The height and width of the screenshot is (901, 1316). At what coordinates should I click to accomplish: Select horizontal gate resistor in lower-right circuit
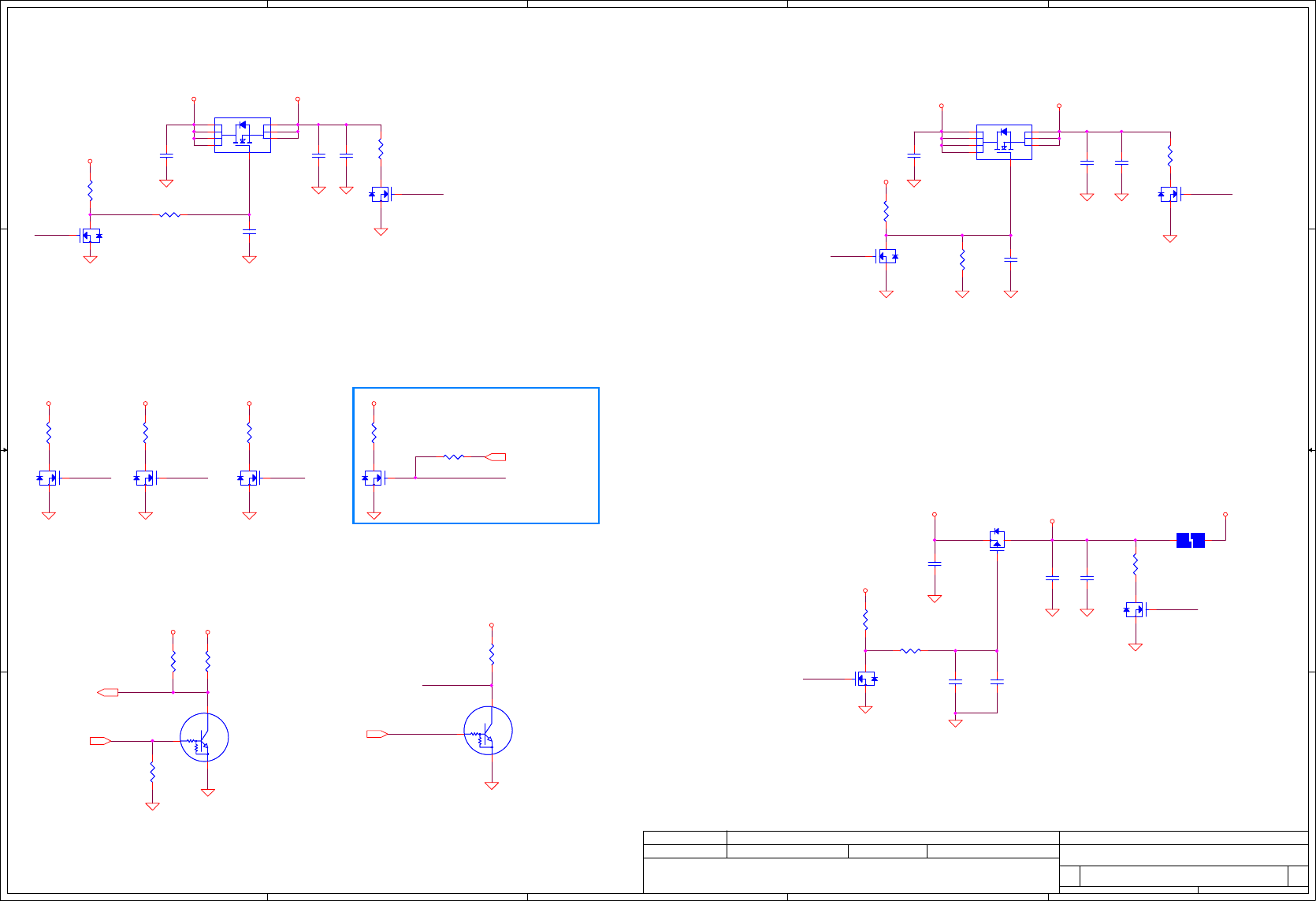pyautogui.click(x=910, y=650)
